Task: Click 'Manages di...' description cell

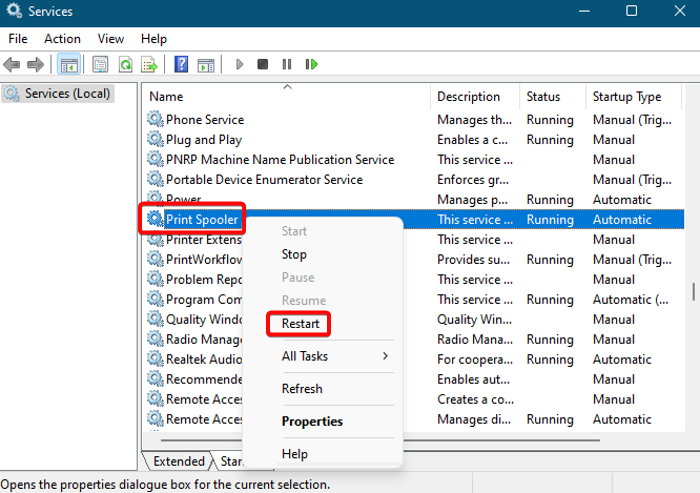Action: [x=474, y=419]
